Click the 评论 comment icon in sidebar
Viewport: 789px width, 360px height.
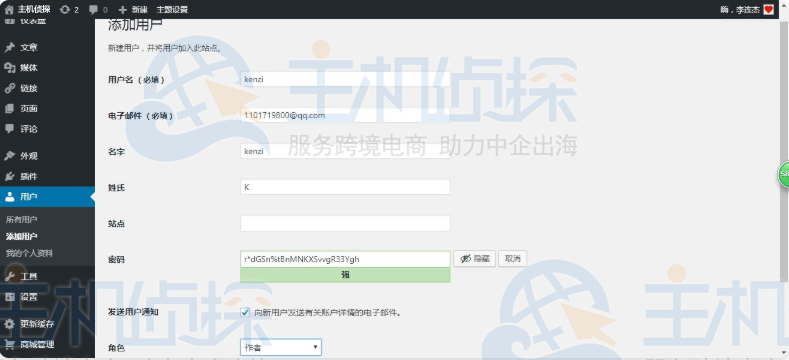[x=10, y=129]
